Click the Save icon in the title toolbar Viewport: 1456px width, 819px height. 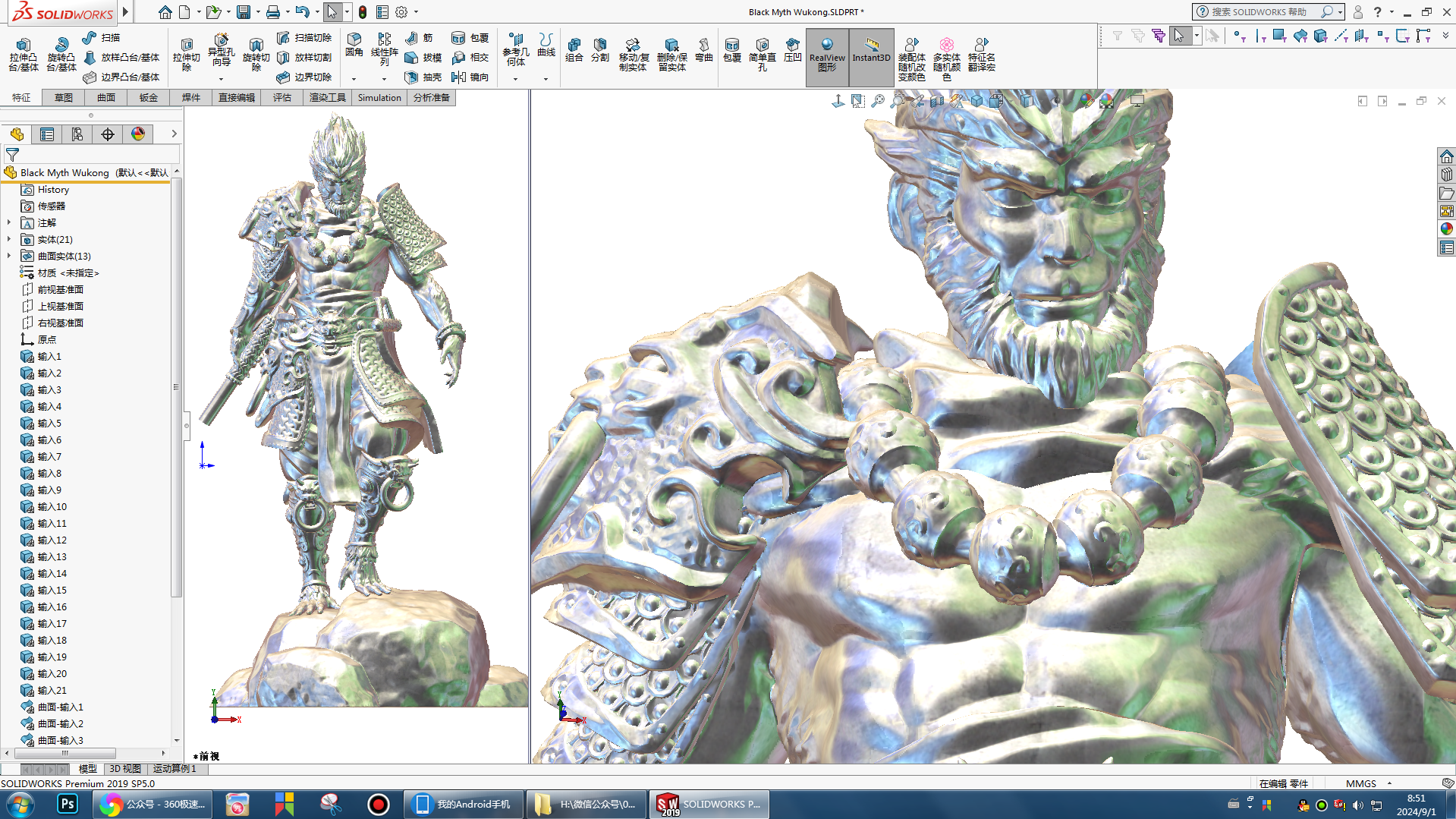point(244,12)
